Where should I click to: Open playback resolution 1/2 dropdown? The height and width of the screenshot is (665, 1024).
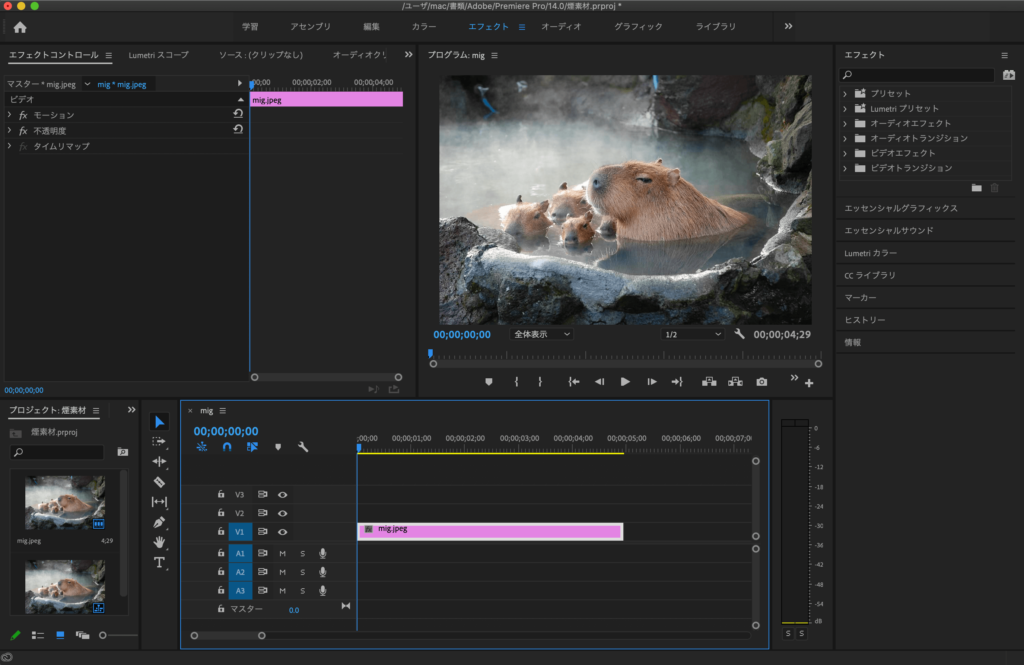[692, 334]
